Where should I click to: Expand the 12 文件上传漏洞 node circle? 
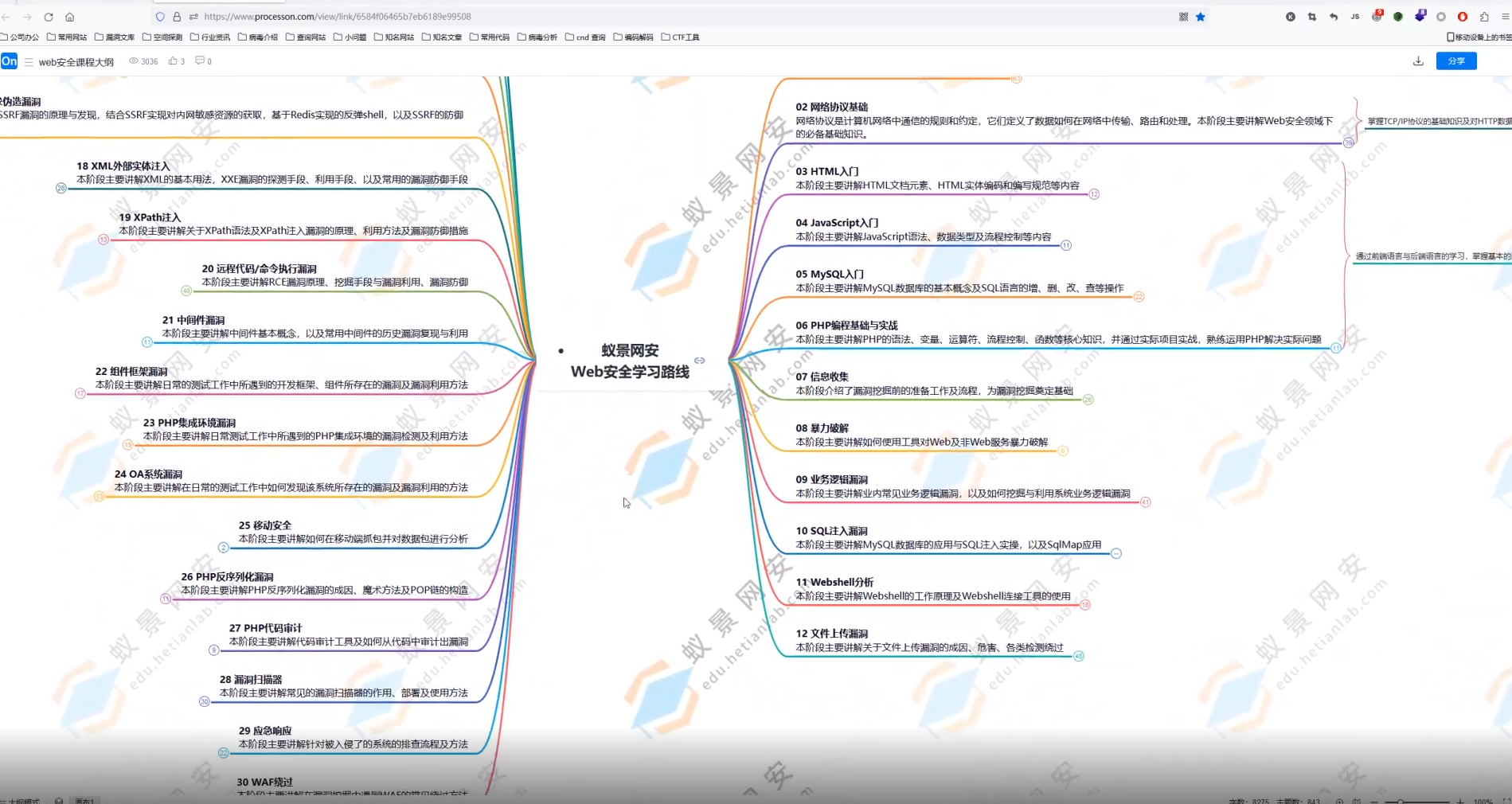click(1079, 656)
